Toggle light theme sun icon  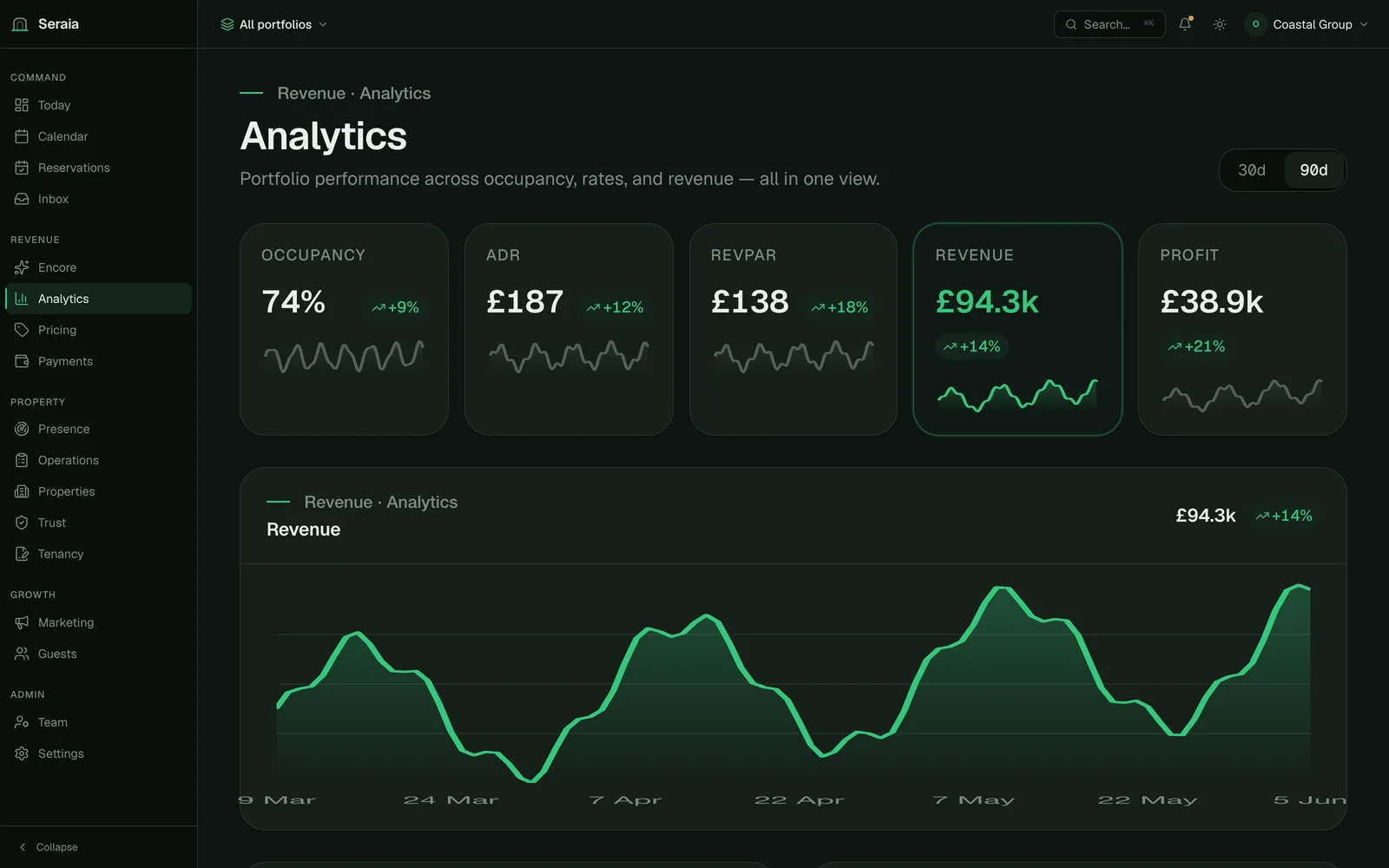click(1220, 24)
